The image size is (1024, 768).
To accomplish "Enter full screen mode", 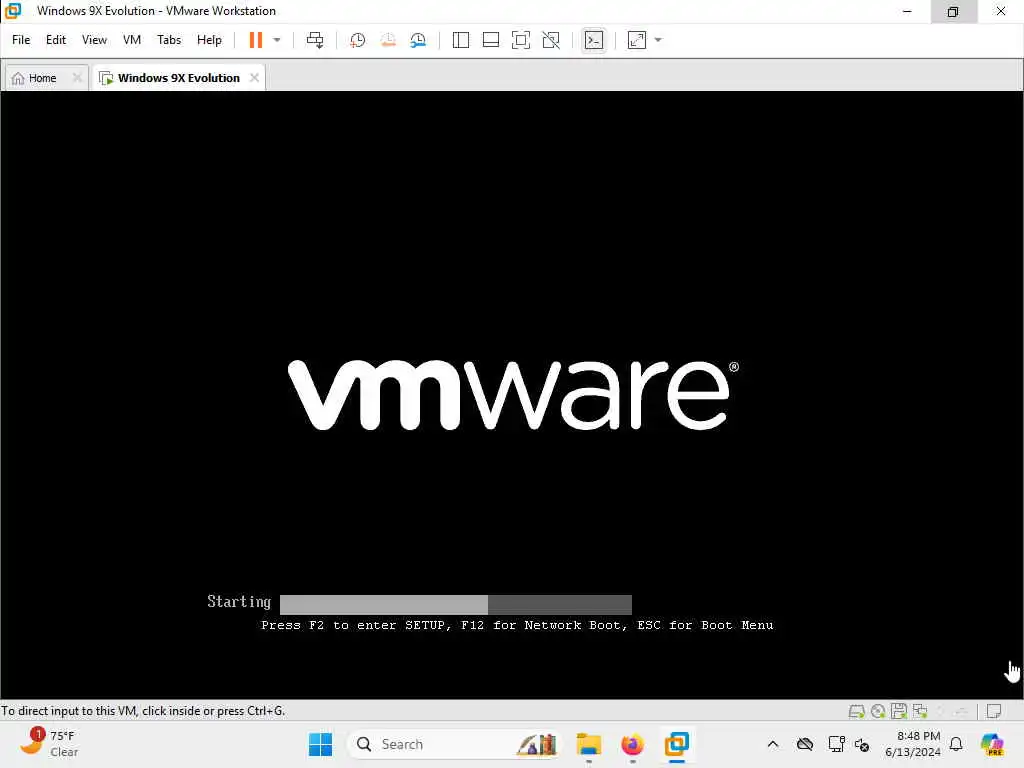I will [x=520, y=40].
